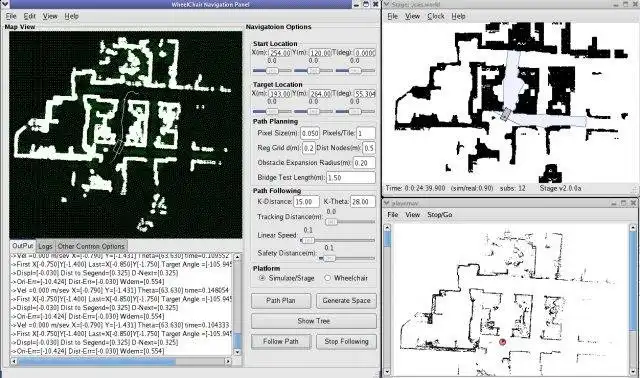Click Target Location X slider handle
The width and height of the screenshot is (640, 378).
pos(272,111)
